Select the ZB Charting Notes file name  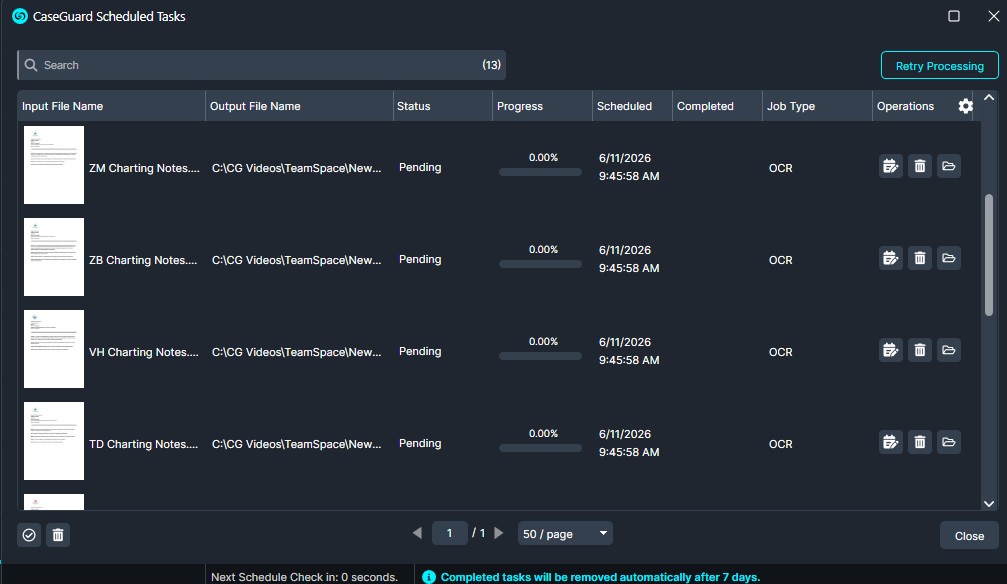(x=143, y=260)
